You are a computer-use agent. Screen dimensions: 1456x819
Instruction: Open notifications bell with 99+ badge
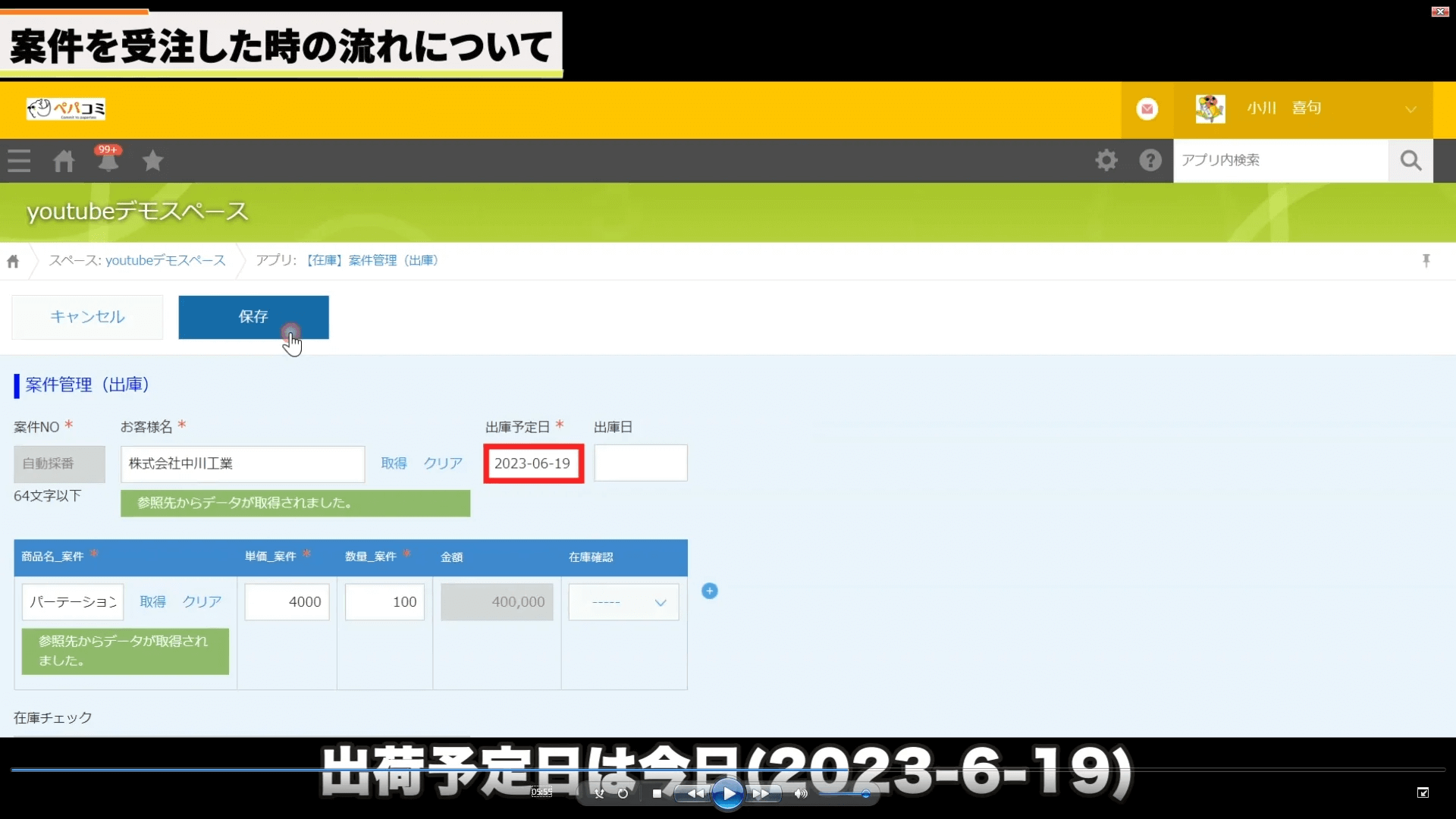click(108, 161)
